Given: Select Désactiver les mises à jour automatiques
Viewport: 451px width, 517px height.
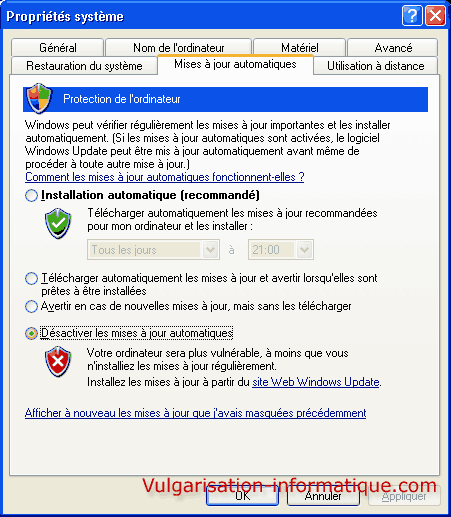Looking at the screenshot, I should coord(31,333).
